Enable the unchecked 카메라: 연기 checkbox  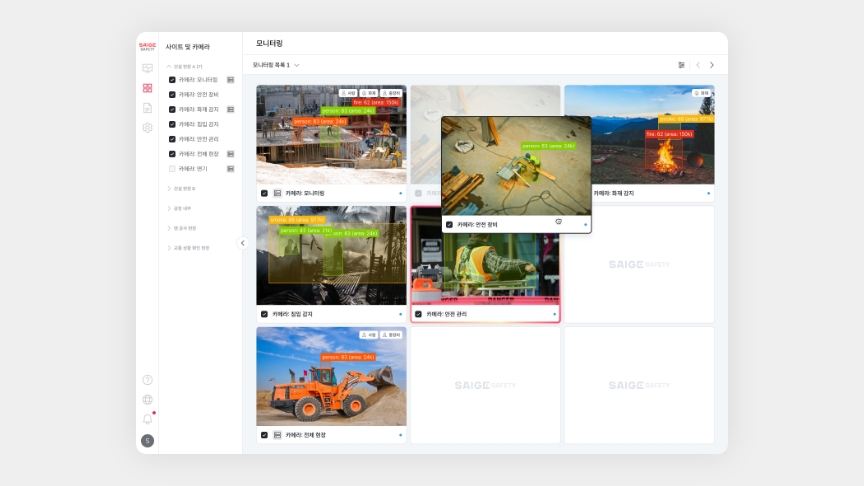click(172, 169)
